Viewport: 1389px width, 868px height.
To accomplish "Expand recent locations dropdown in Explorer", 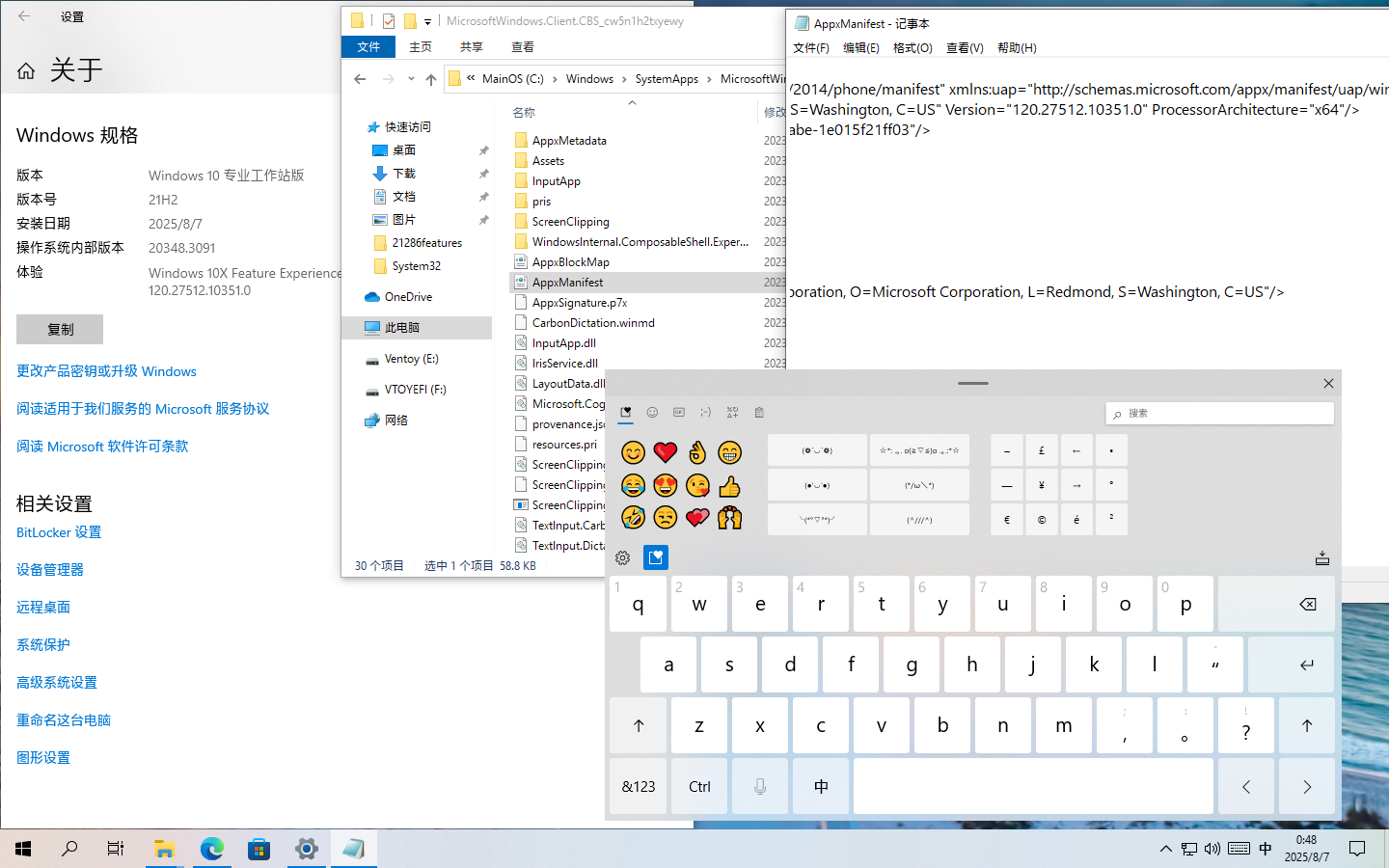I will (411, 79).
